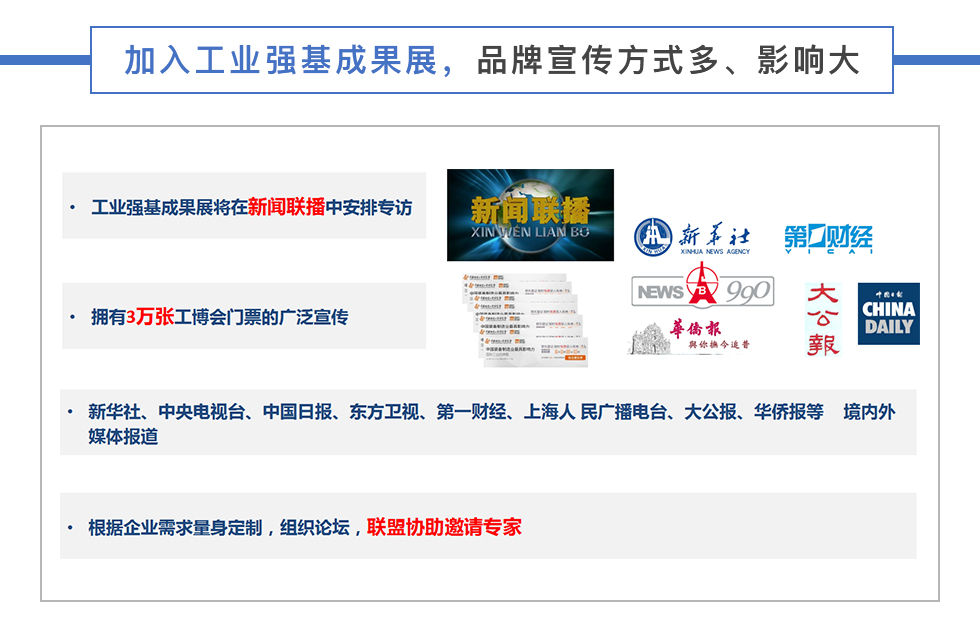The width and height of the screenshot is (980, 641).
Task: Click the text 媒体报道
Action: (123, 436)
